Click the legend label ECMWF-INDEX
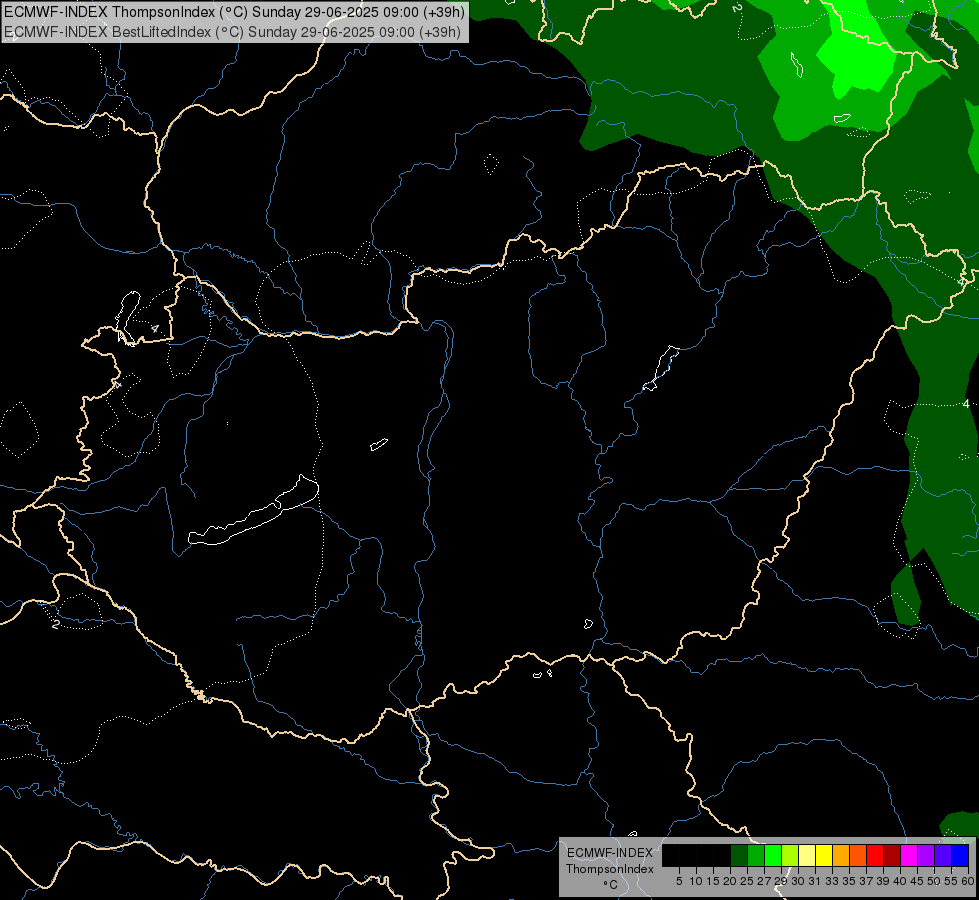 pos(610,853)
